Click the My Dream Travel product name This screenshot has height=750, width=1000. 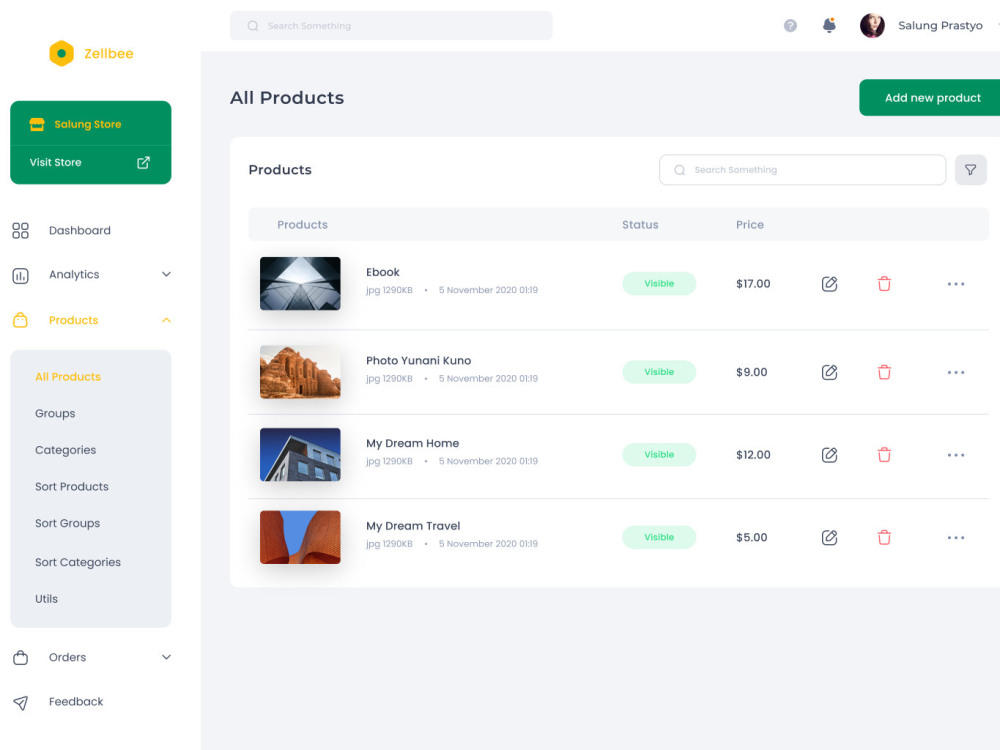tap(413, 526)
